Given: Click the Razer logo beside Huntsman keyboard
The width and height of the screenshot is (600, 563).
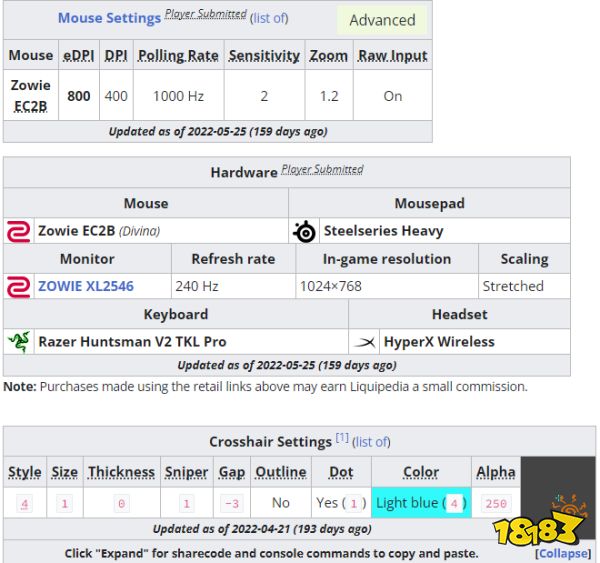Looking at the screenshot, I should coord(19,342).
